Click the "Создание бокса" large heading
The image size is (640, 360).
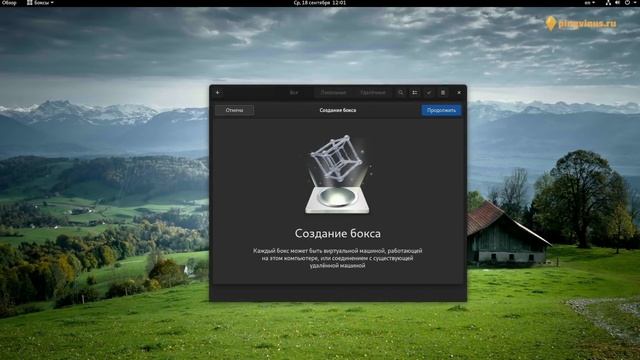(338, 233)
